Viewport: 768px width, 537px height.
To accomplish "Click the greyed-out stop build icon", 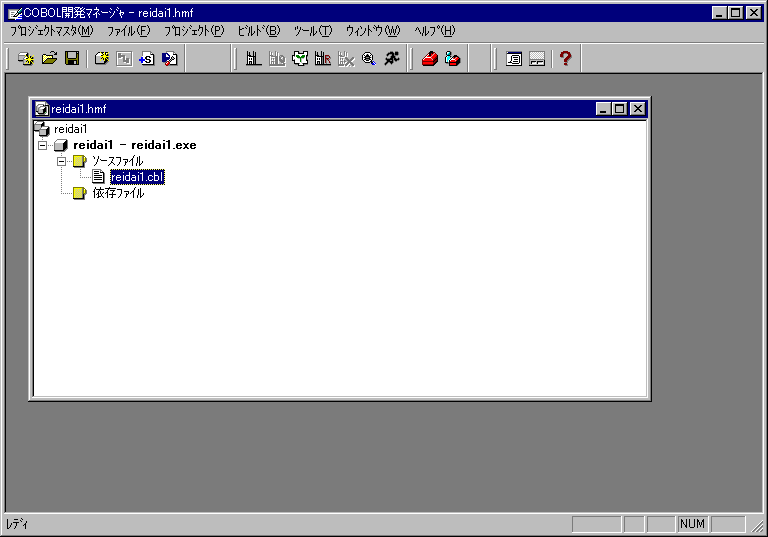I will click(346, 59).
